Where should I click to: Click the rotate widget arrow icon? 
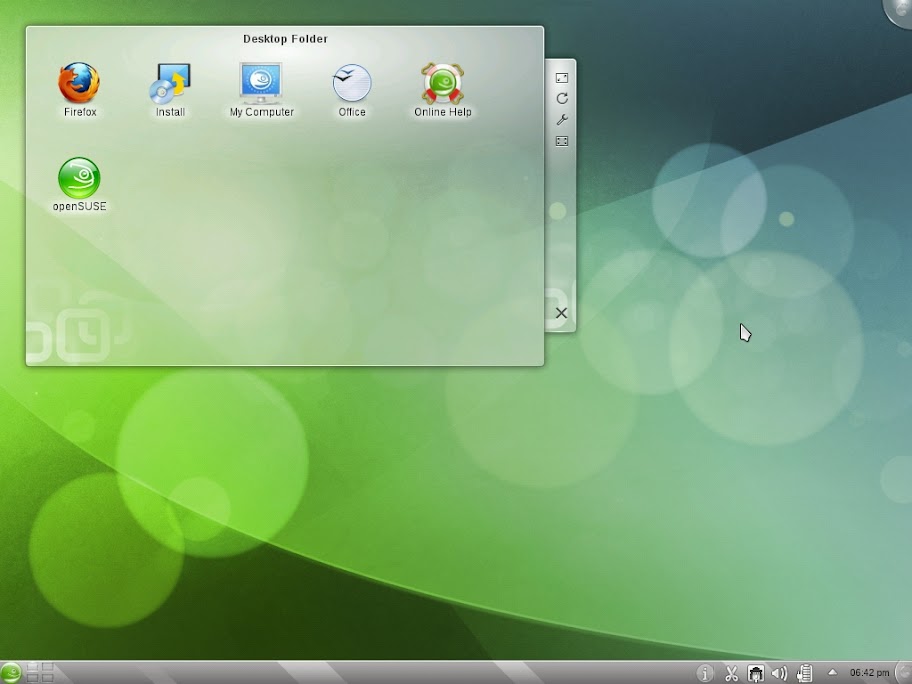click(562, 98)
